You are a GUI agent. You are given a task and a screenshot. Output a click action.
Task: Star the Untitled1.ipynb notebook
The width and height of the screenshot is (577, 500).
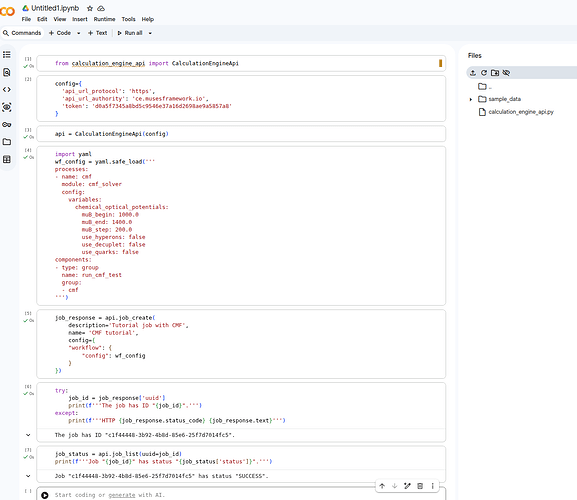[x=90, y=8]
